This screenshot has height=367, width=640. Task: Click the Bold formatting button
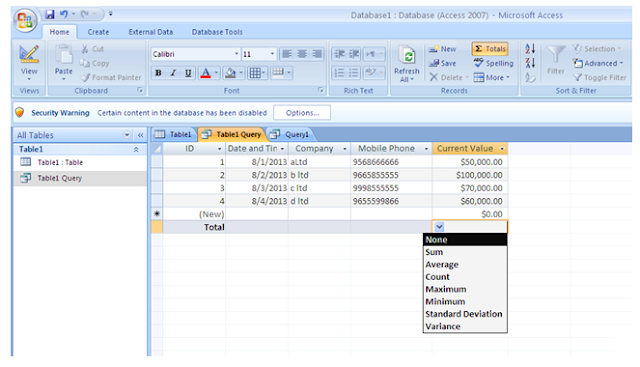[158, 73]
